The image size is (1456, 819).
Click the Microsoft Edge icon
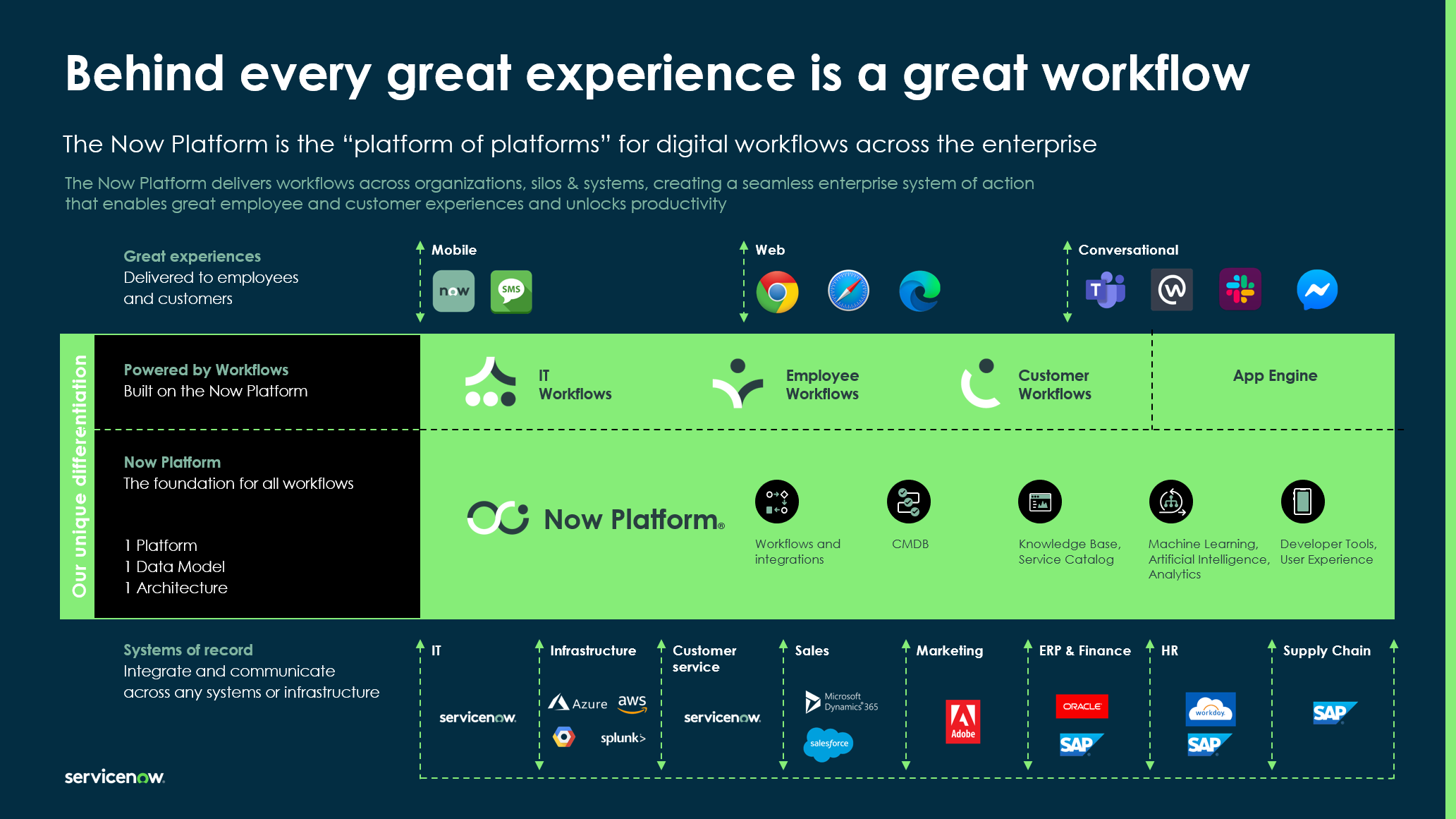[919, 291]
